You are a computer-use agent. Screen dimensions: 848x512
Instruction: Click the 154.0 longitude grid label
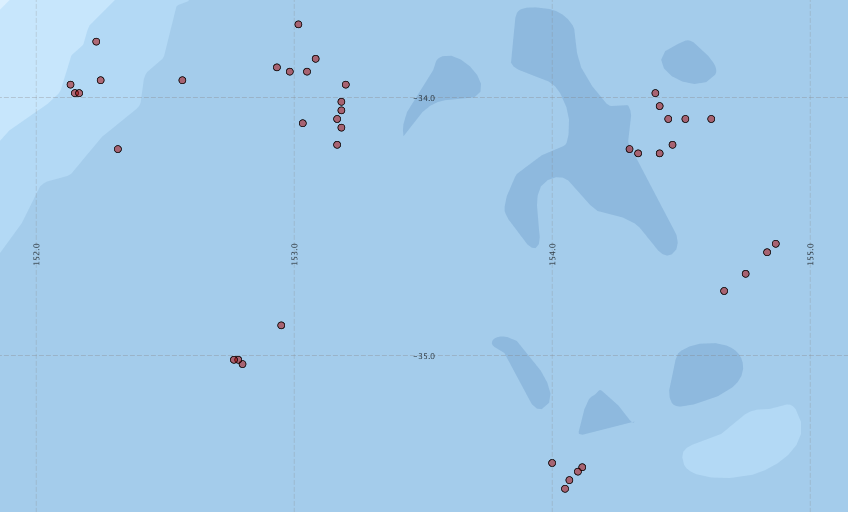tap(552, 254)
